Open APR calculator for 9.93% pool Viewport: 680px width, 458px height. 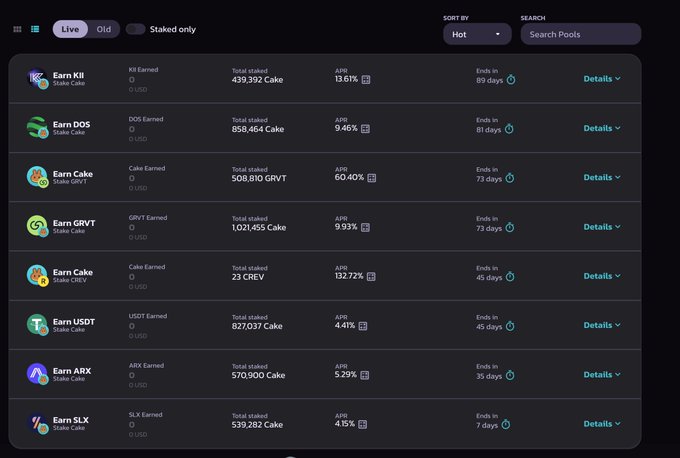(366, 227)
